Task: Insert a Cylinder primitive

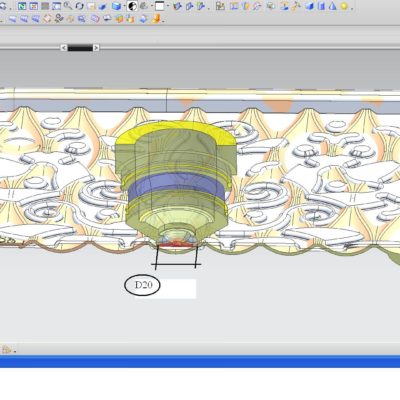Action: pos(321,6)
